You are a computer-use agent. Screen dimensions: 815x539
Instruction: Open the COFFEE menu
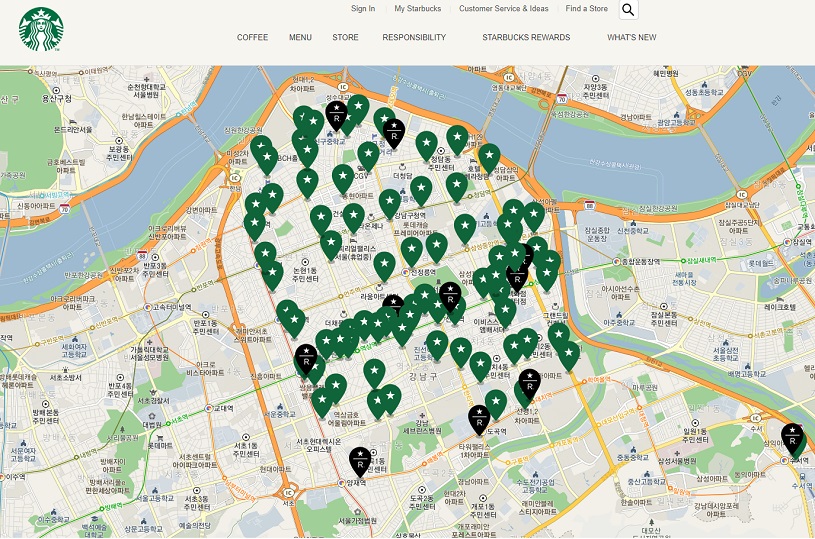pos(252,37)
